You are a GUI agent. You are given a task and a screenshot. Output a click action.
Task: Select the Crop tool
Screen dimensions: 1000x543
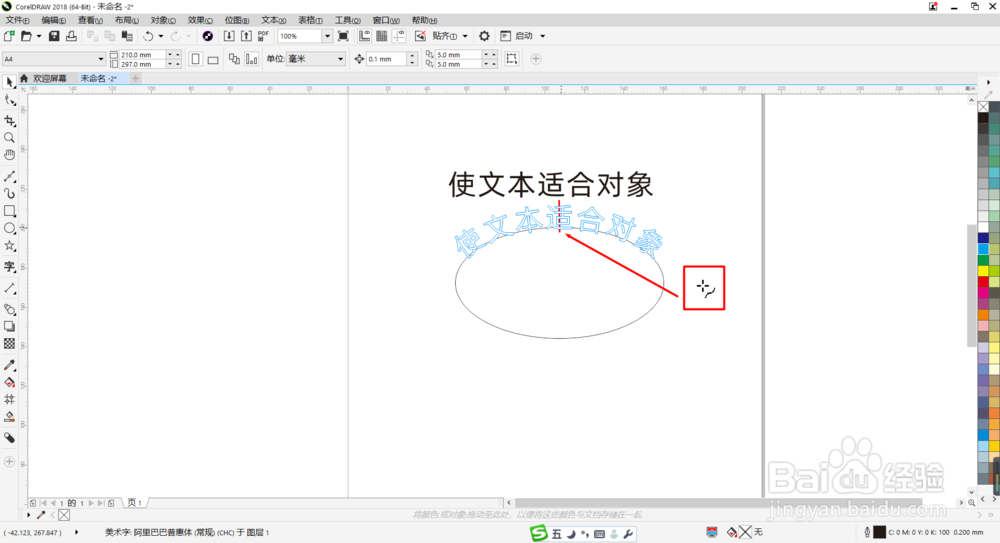click(9, 121)
